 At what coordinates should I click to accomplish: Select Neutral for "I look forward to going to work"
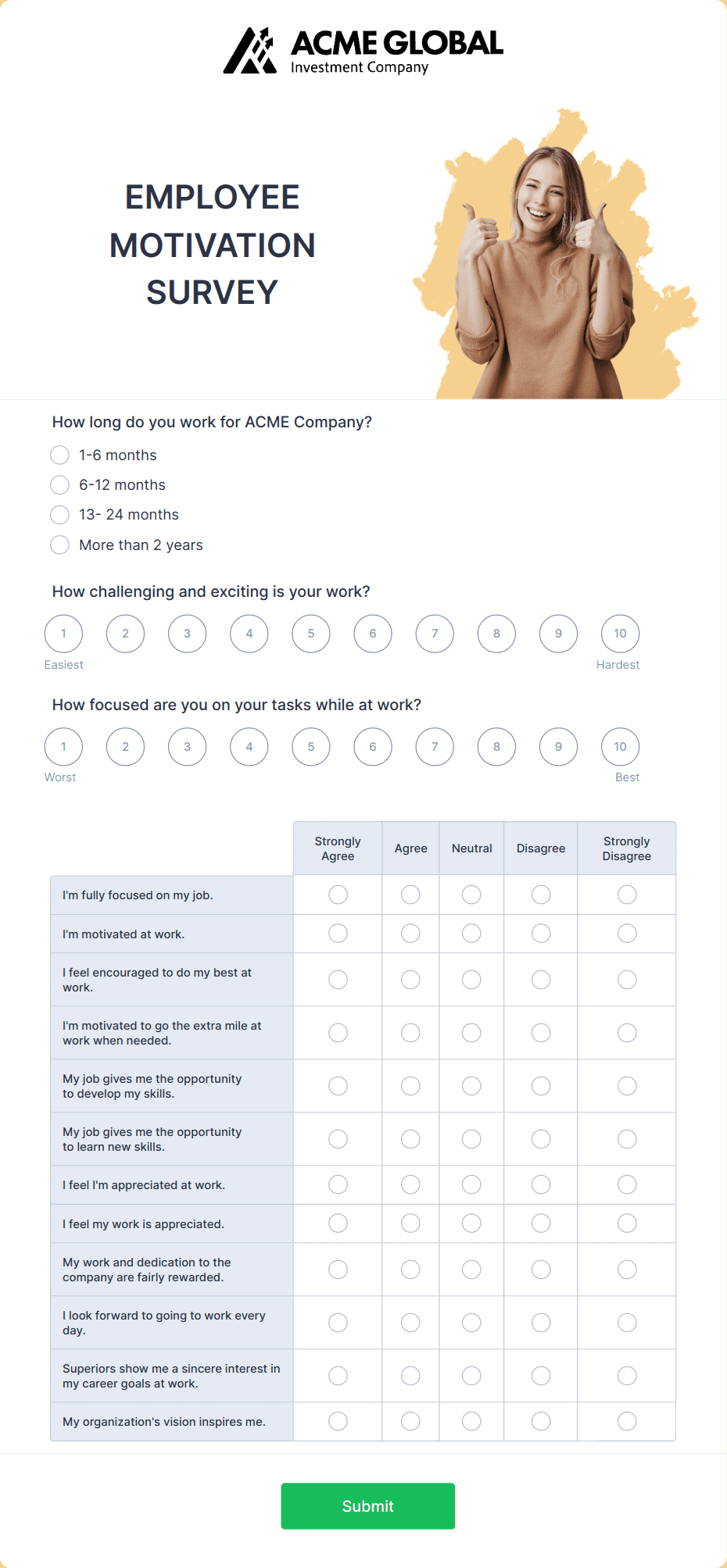click(x=471, y=1322)
